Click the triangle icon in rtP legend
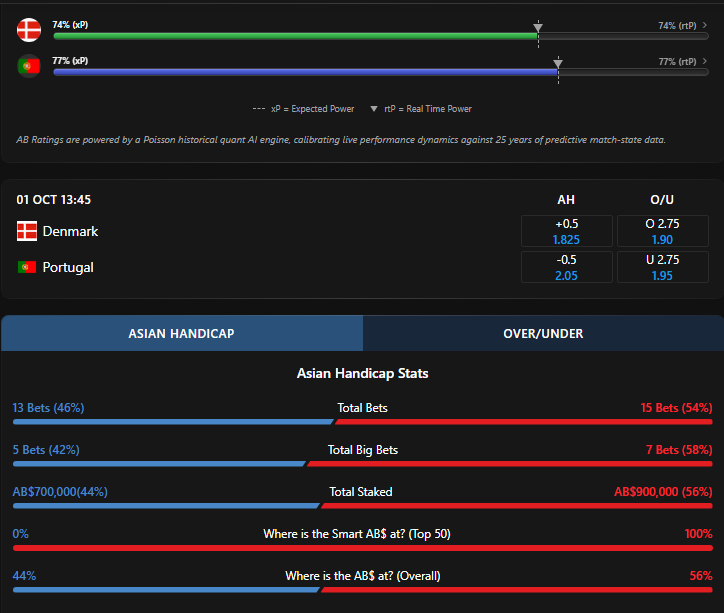Image resolution: width=724 pixels, height=613 pixels. point(374,109)
